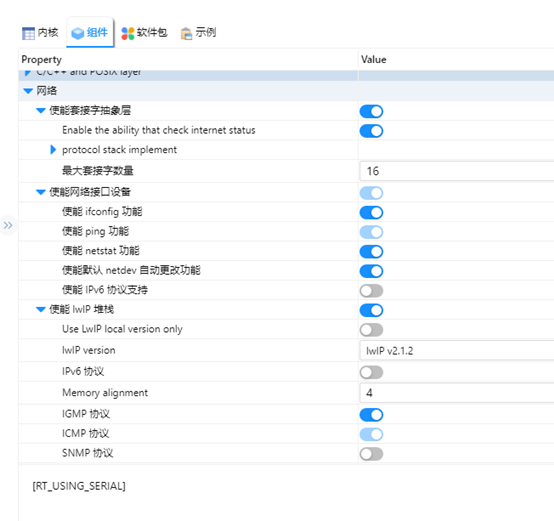This screenshot has height=521, width=554.
Task: Collapse the 使能套接字抽象层 group
Action: [x=41, y=111]
